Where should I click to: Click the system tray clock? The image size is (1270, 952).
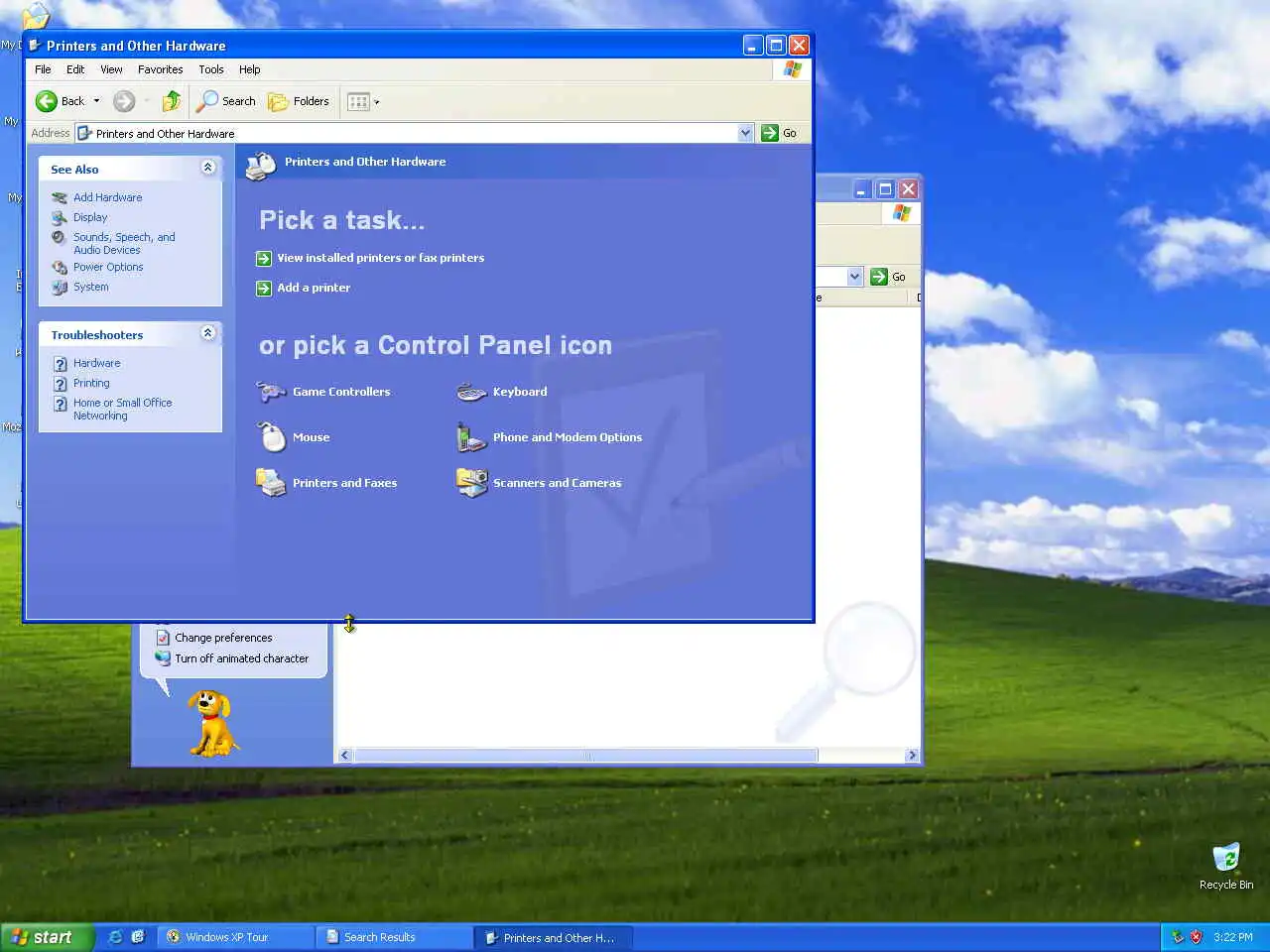1233,937
